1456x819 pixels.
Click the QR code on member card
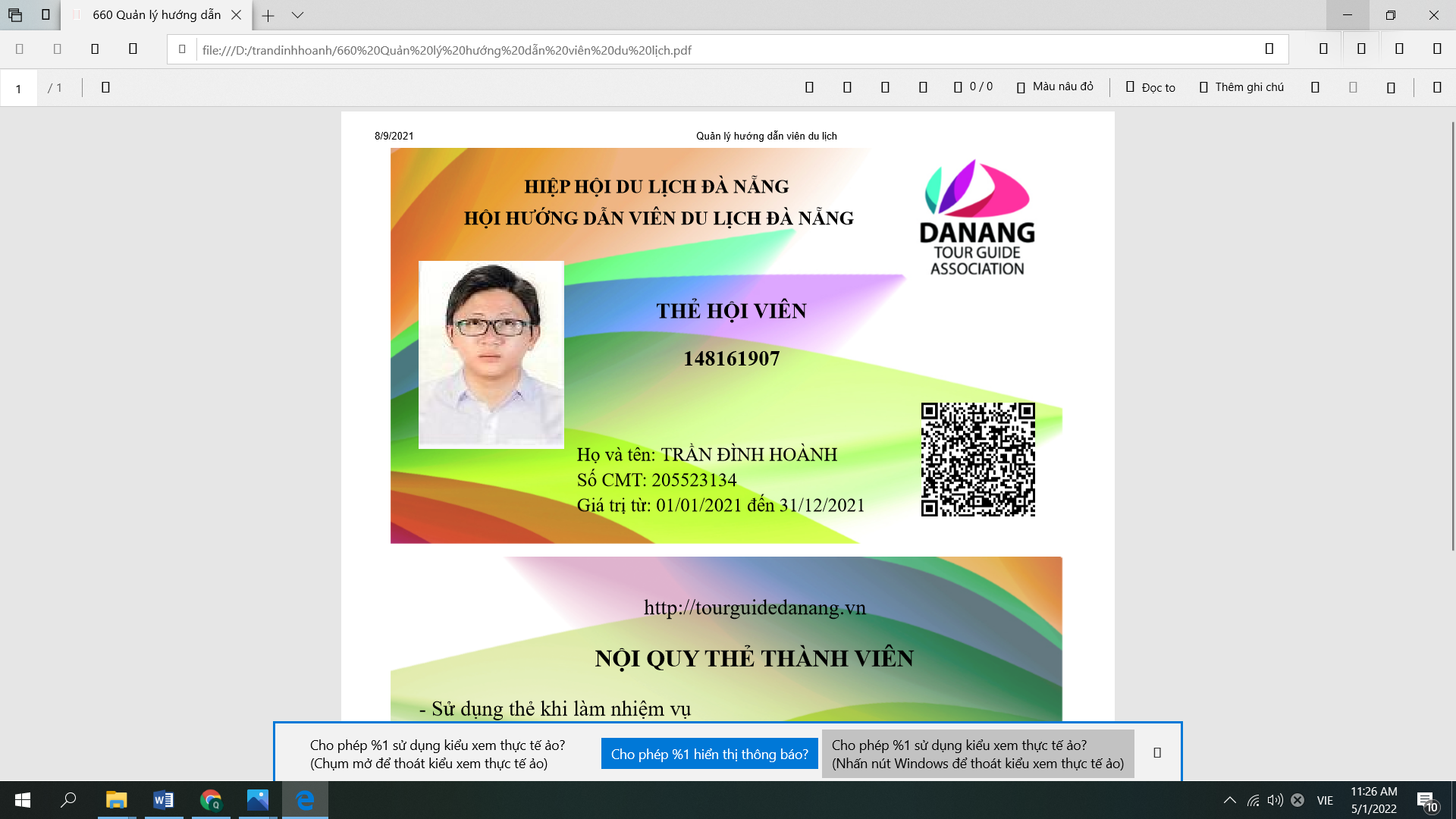(x=977, y=460)
